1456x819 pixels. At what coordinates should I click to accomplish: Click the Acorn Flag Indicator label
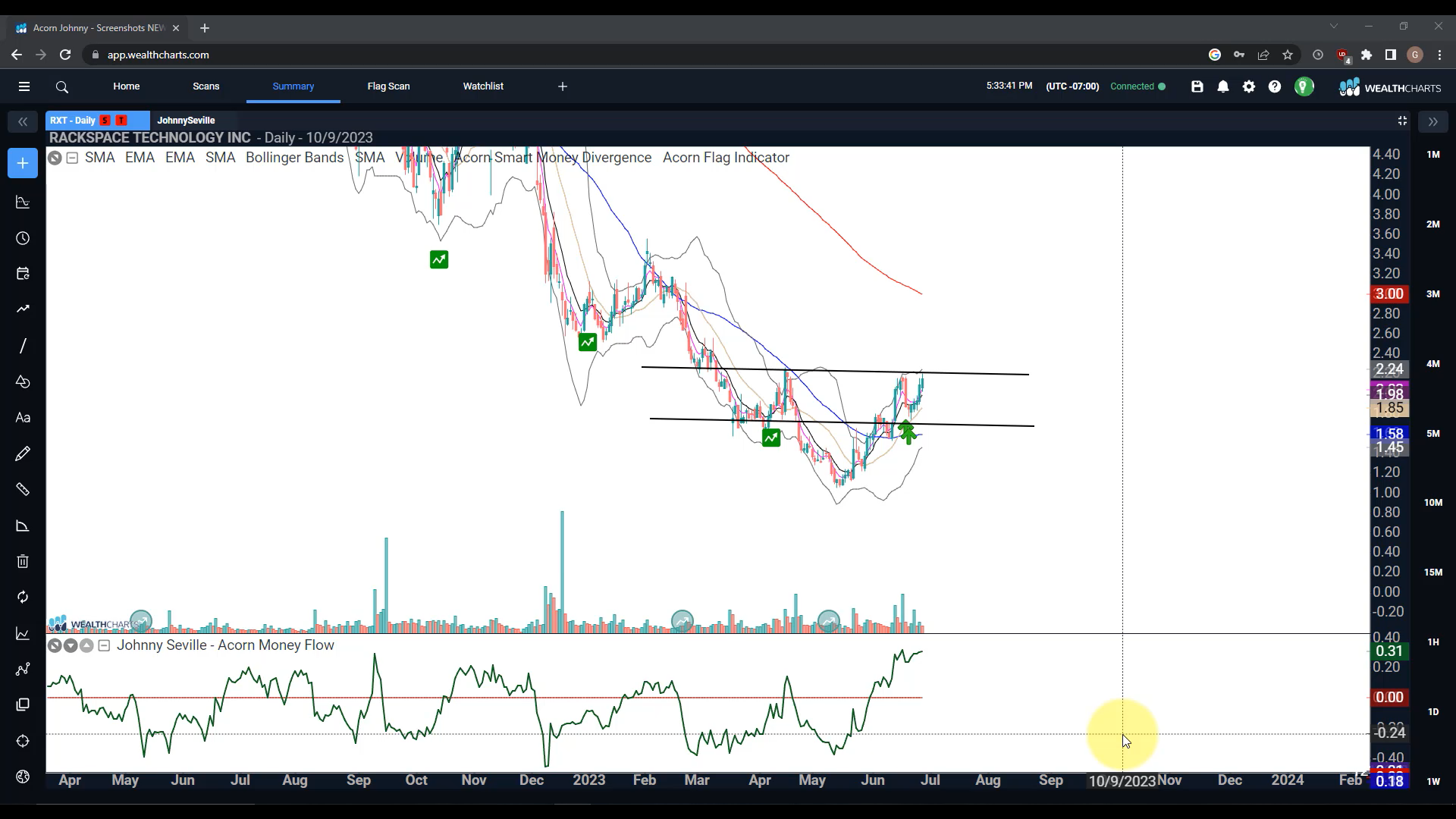pos(726,158)
